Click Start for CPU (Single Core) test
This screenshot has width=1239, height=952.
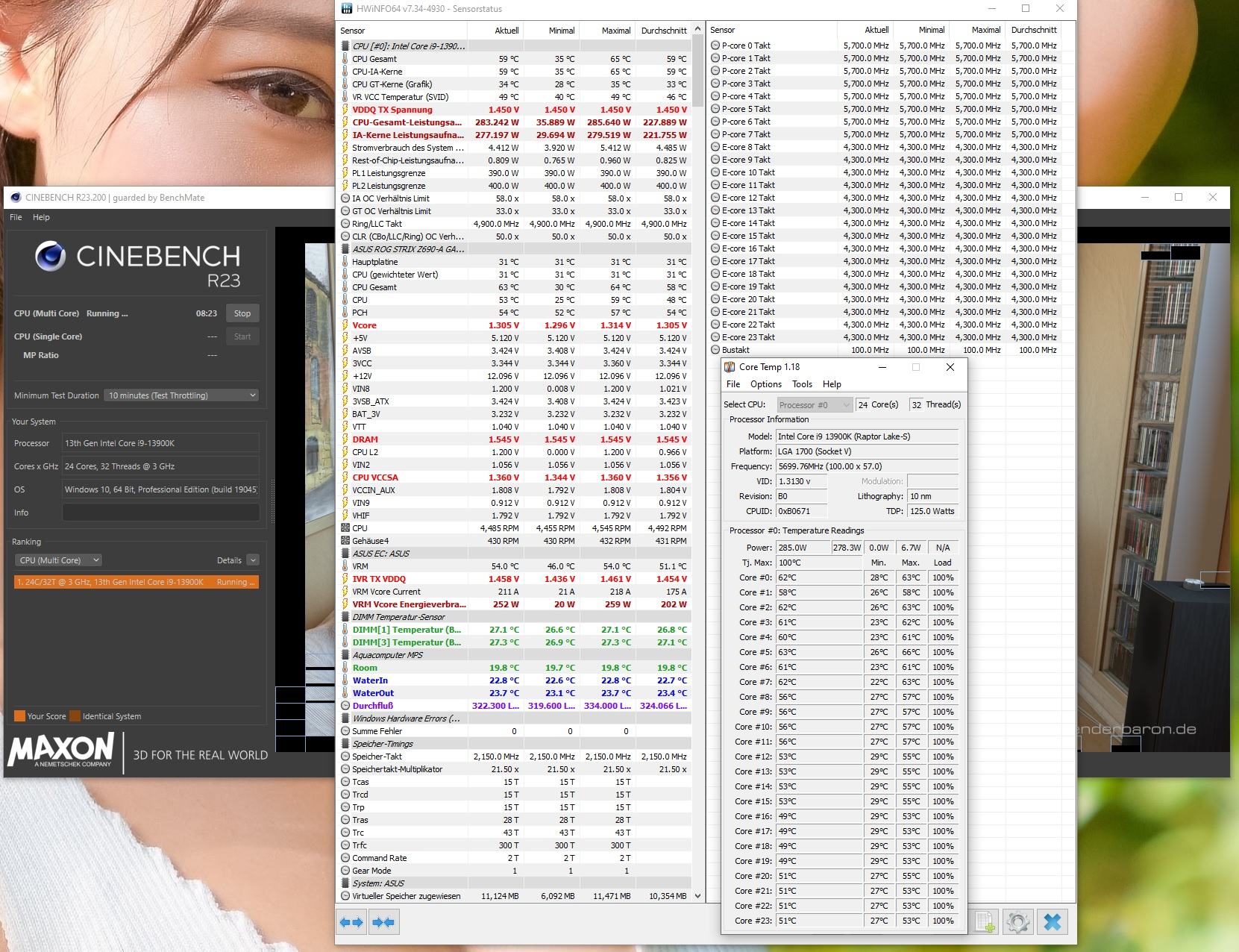coord(242,336)
